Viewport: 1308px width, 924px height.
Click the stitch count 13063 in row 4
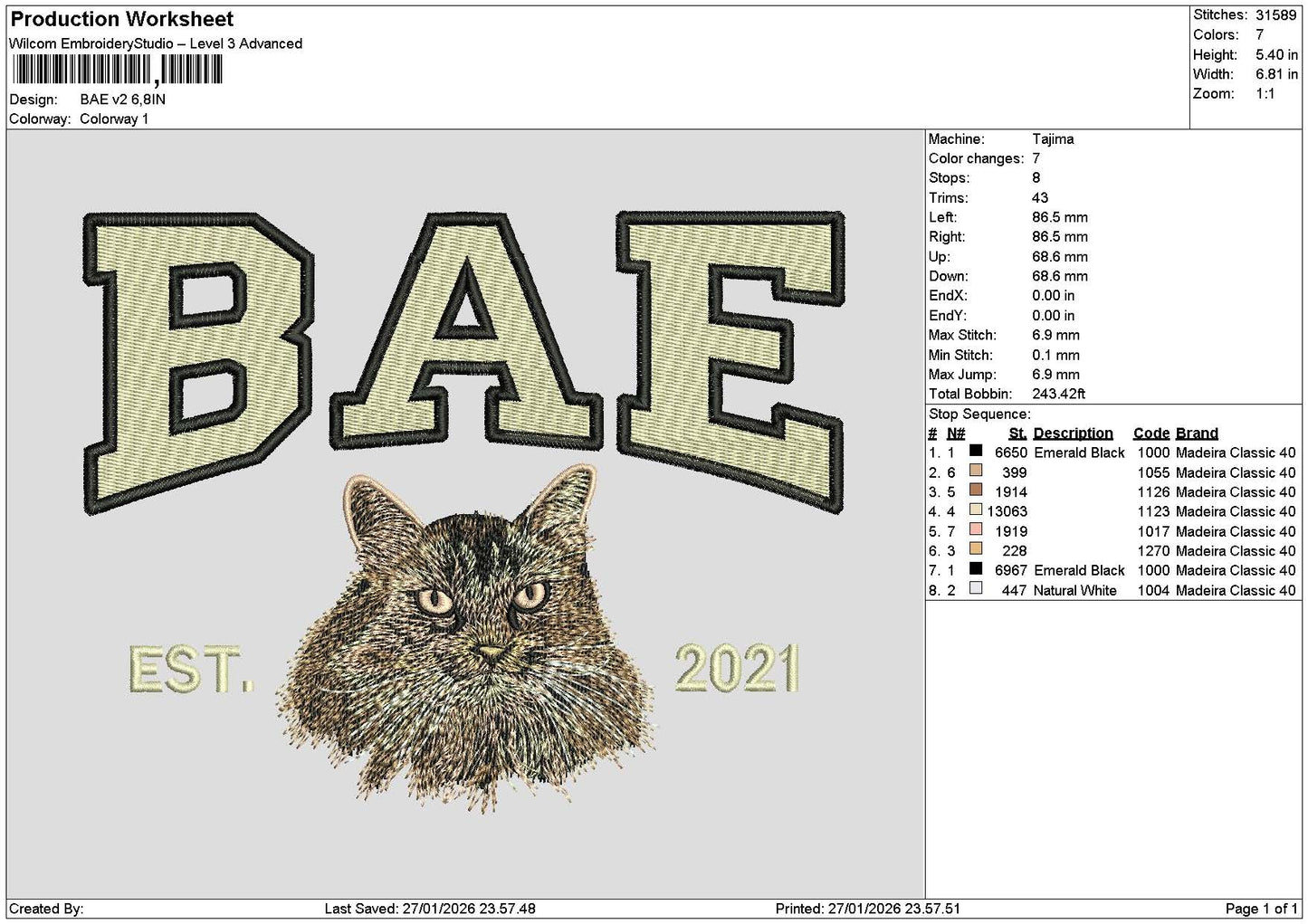click(x=1007, y=511)
